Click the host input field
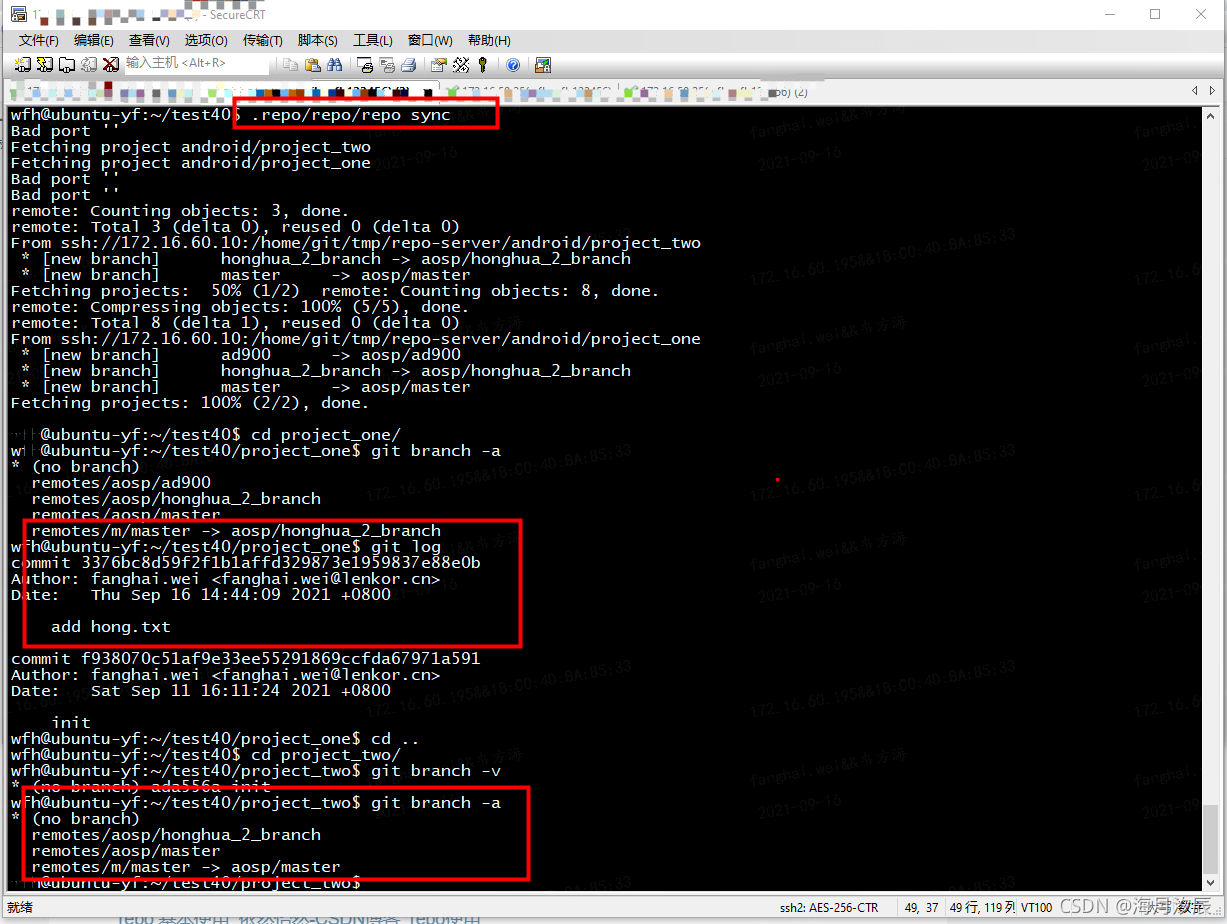This screenshot has height=924, width=1227. 196,63
